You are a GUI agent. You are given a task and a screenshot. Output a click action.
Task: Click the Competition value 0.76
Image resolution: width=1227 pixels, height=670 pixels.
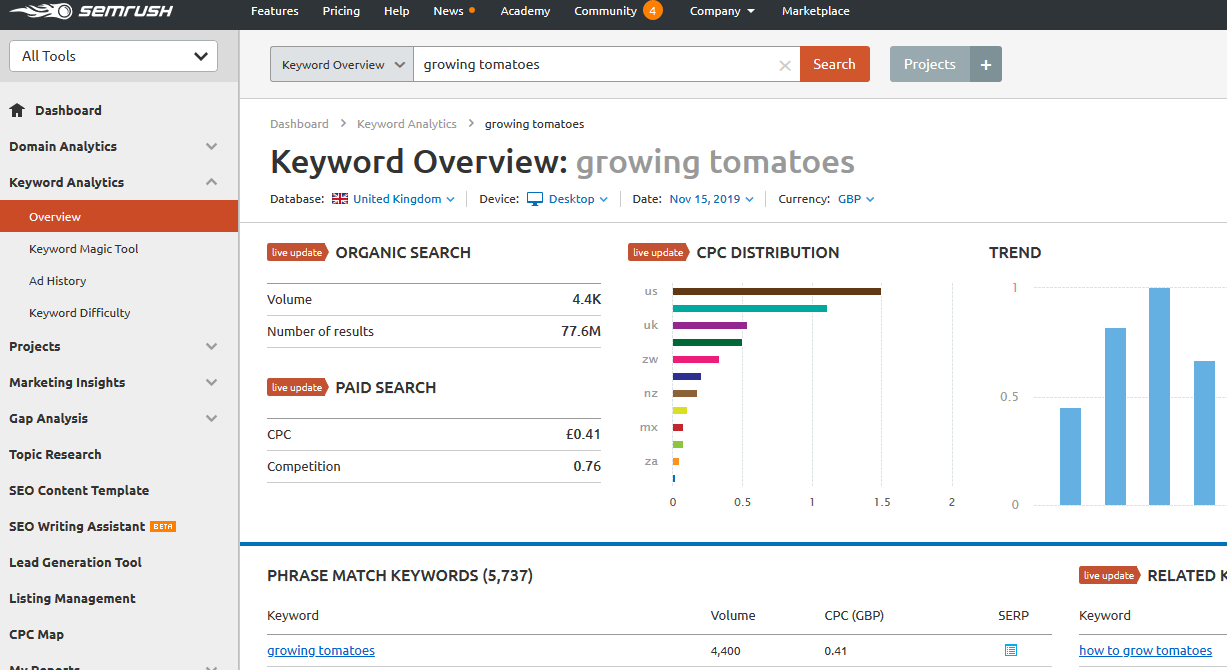(587, 466)
